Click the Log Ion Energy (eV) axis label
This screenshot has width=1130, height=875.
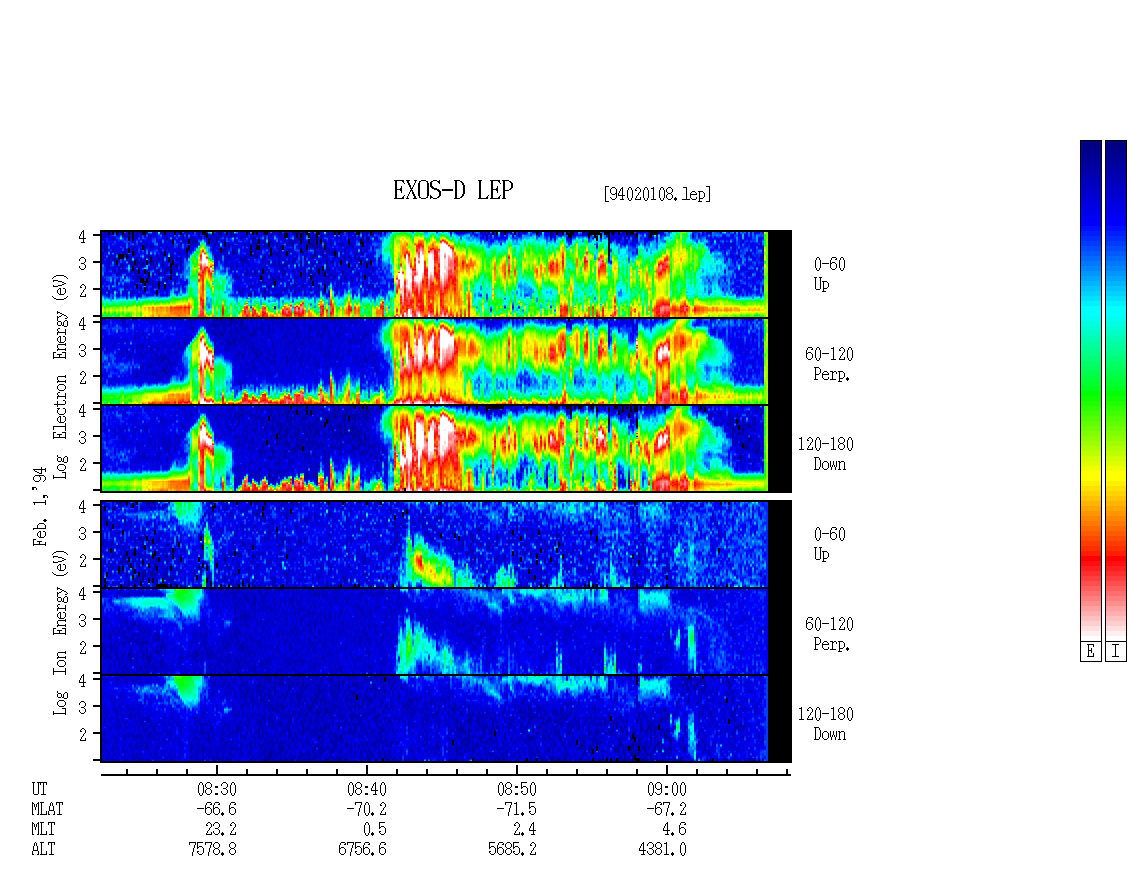[x=60, y=633]
